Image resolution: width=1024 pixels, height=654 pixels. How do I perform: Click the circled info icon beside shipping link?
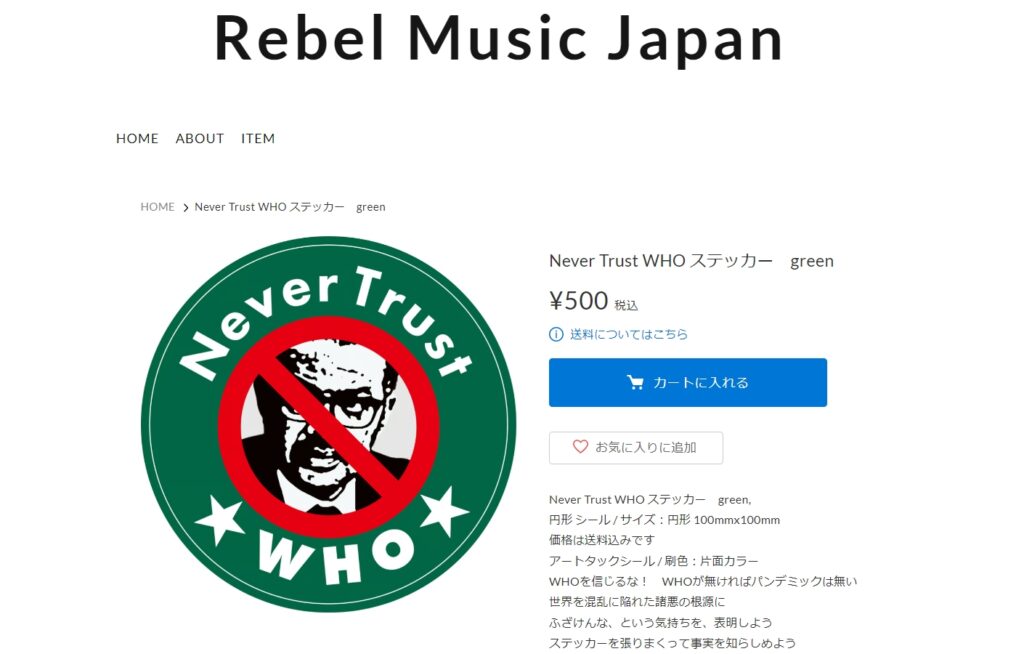556,335
